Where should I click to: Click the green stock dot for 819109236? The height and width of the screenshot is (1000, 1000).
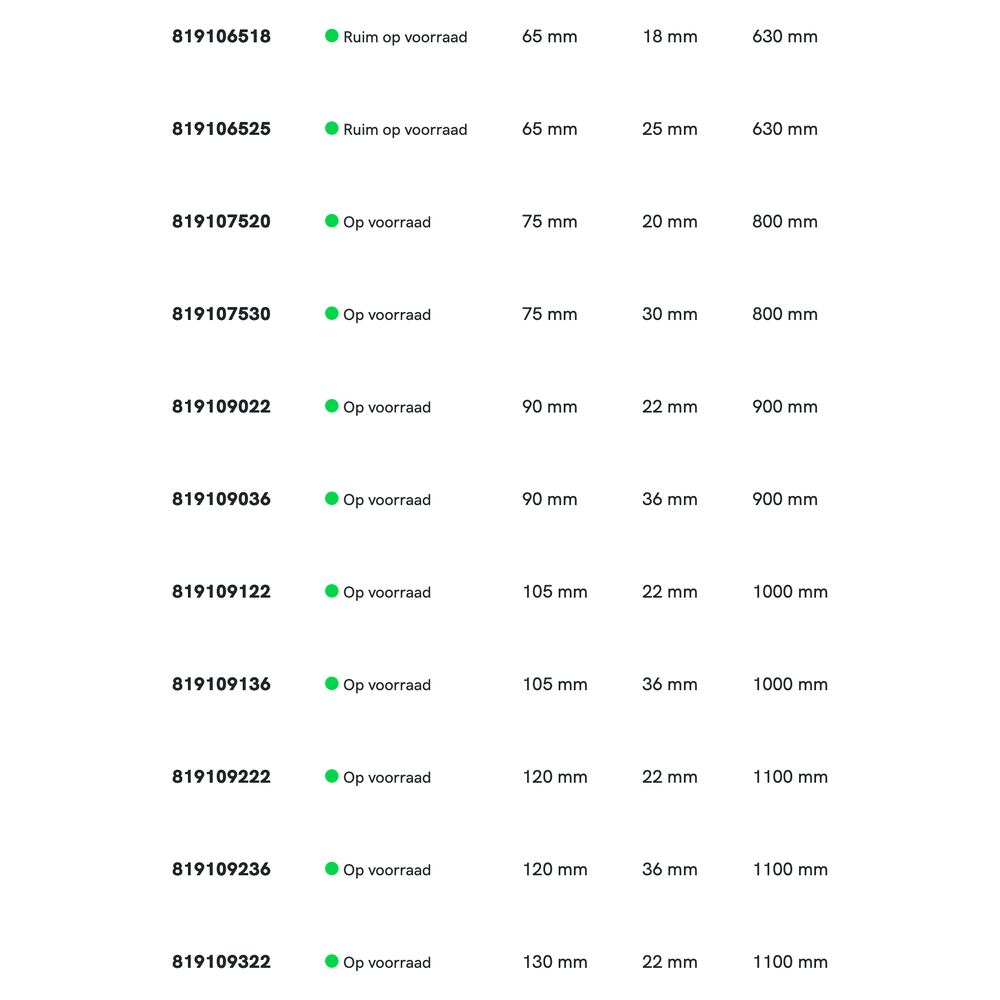point(332,869)
